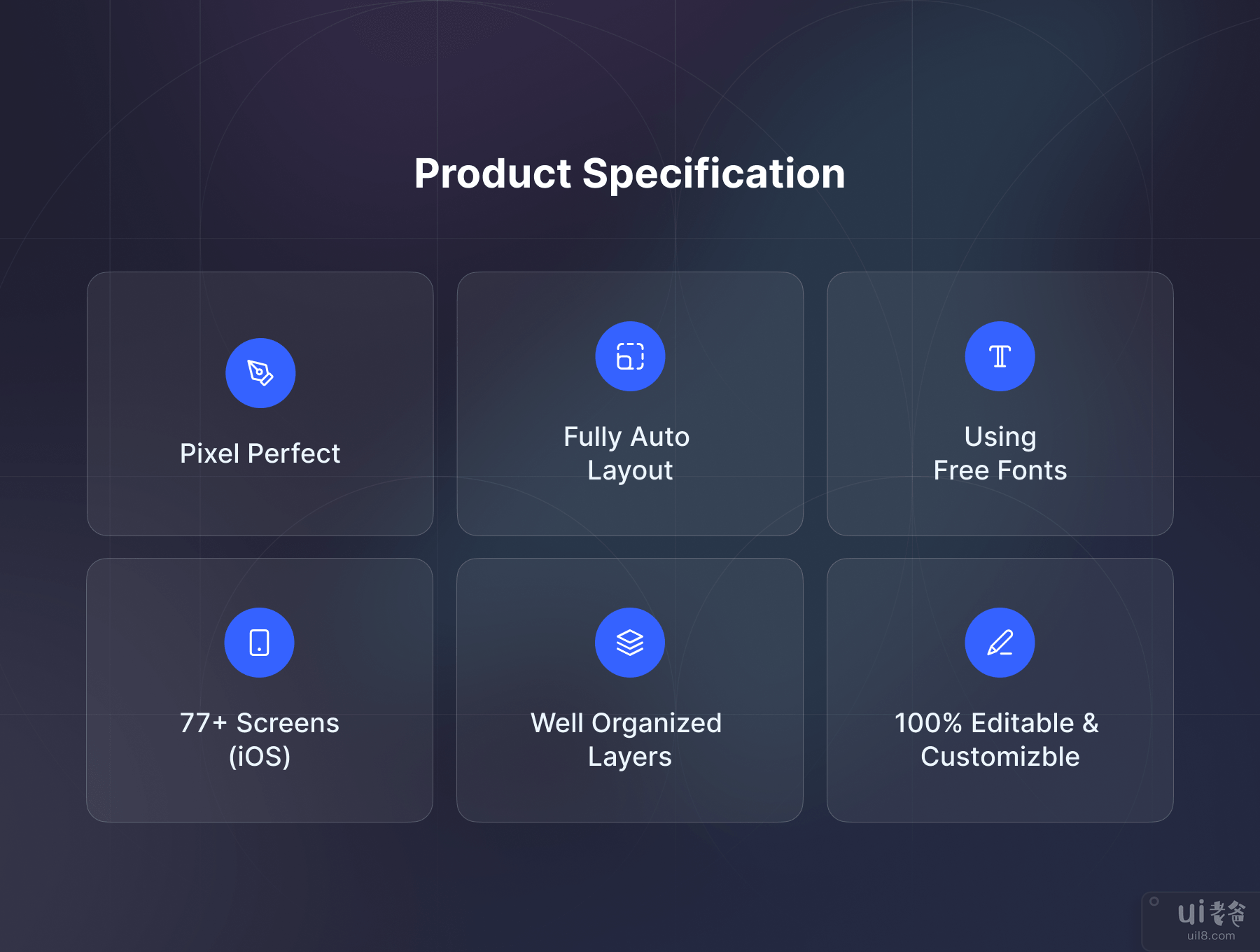Select the 100% Editable & Customizble text
Viewport: 1260px width, 952px height.
1000,740
